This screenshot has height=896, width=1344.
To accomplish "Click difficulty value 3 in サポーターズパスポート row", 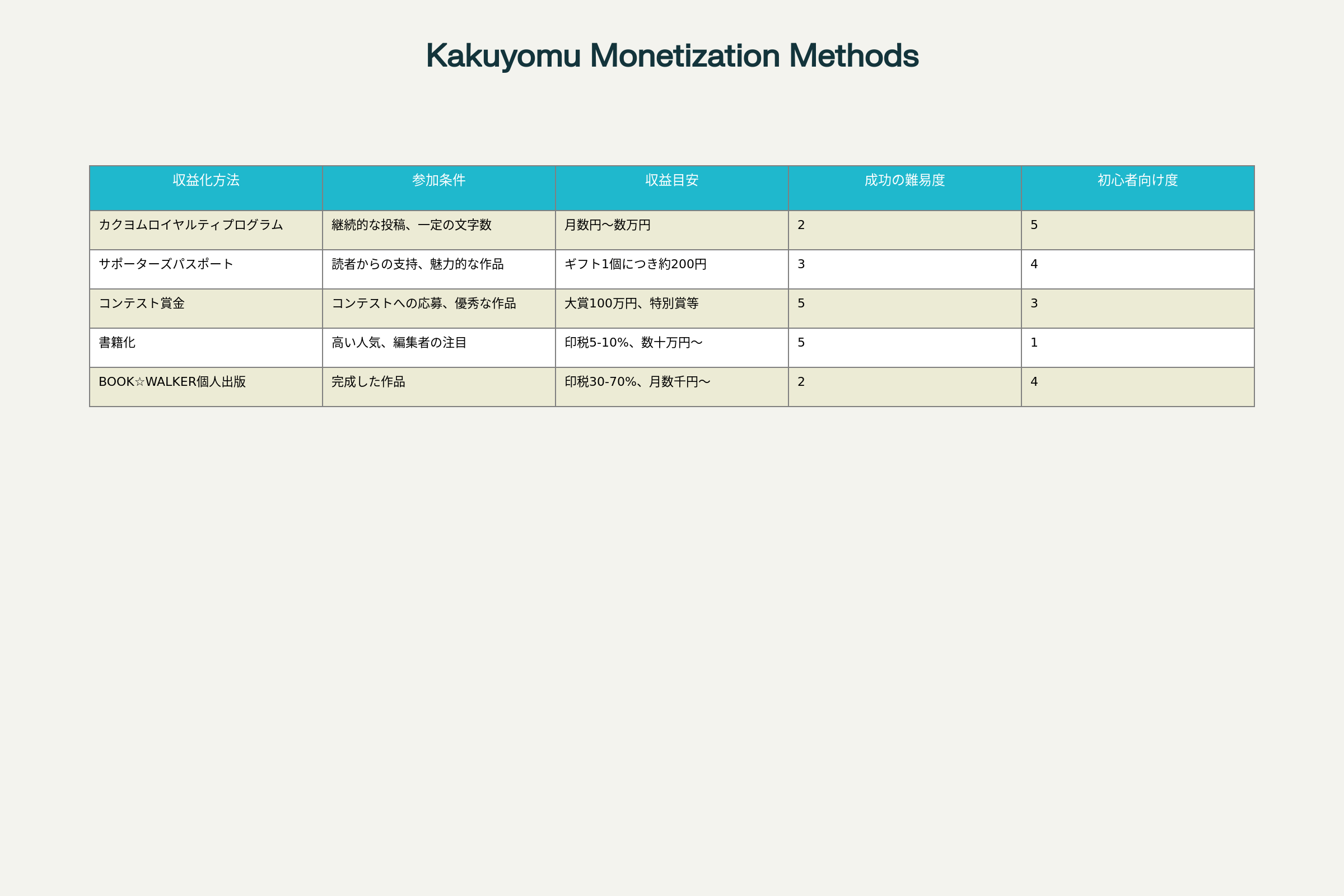I will coord(905,270).
